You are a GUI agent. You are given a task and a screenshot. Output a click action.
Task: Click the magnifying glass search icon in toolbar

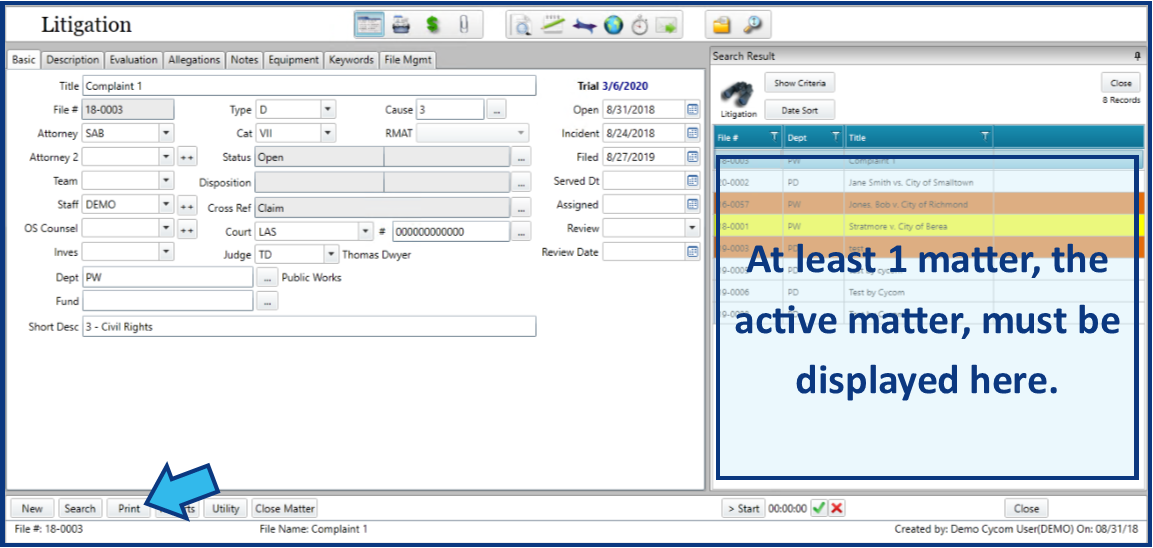point(752,25)
